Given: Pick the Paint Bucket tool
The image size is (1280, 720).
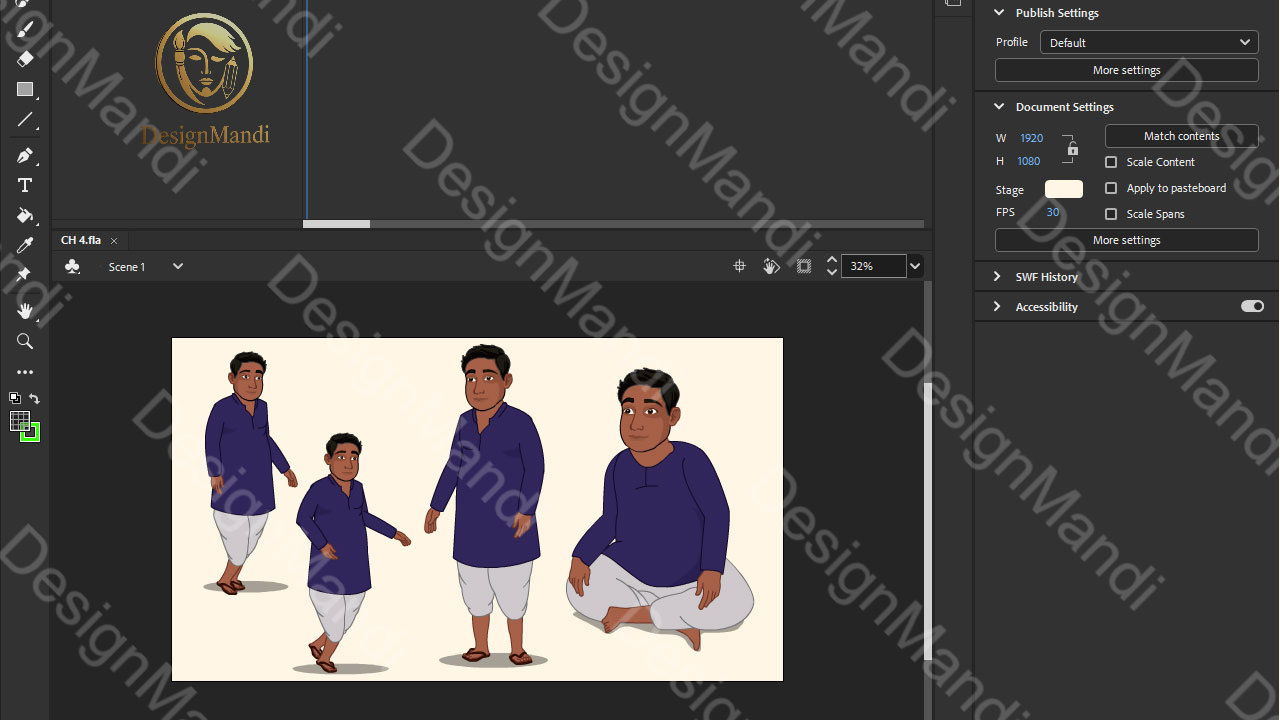Looking at the screenshot, I should 25,215.
